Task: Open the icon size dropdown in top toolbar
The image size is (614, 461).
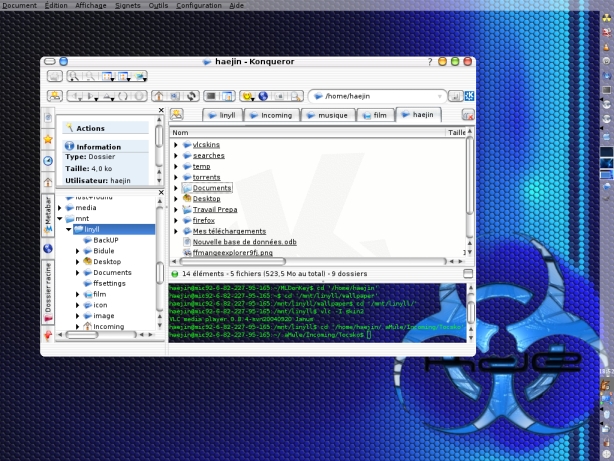Action: tap(112, 79)
